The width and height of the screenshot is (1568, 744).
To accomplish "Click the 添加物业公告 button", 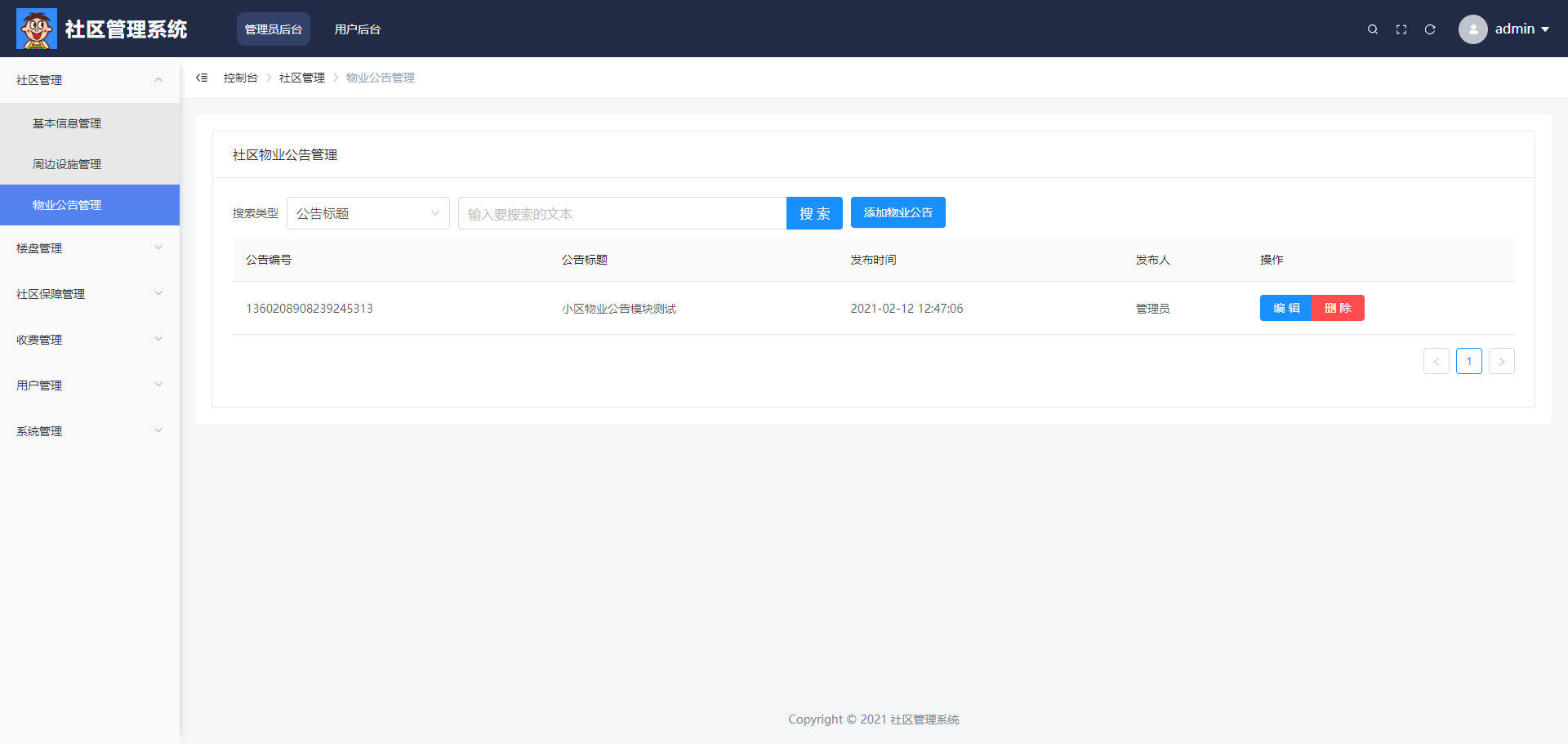I will (898, 212).
